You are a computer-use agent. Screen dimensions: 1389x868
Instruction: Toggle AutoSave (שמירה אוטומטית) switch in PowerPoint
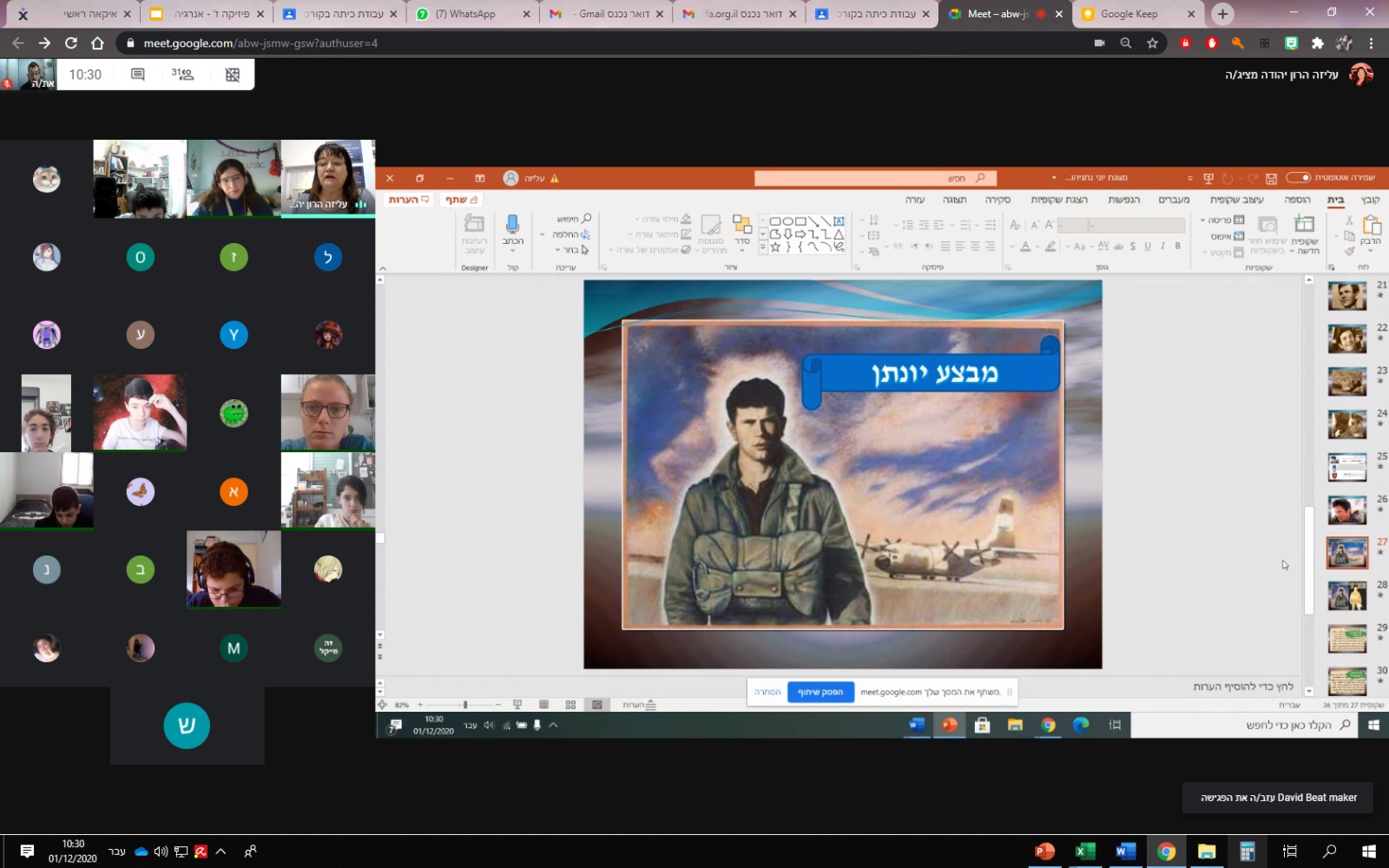[x=1298, y=178]
